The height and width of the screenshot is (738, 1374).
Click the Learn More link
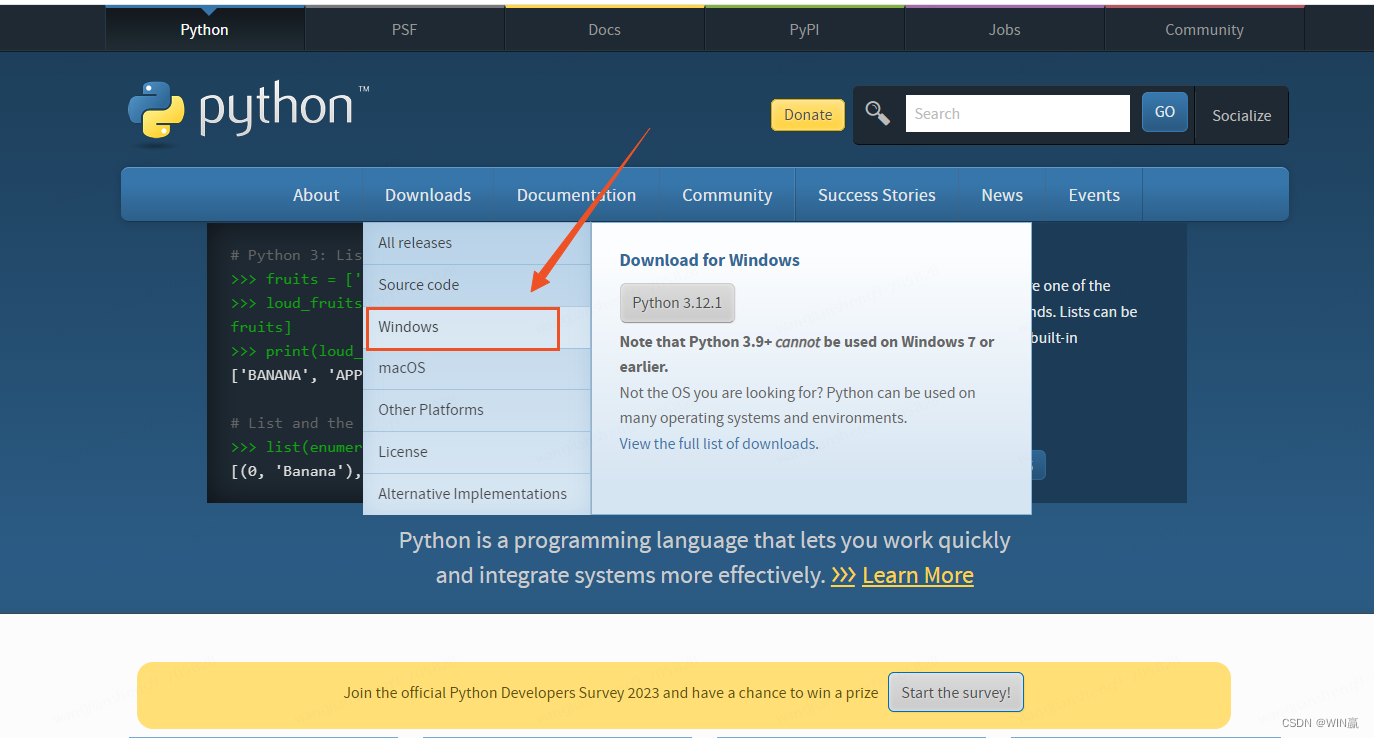tap(917, 576)
